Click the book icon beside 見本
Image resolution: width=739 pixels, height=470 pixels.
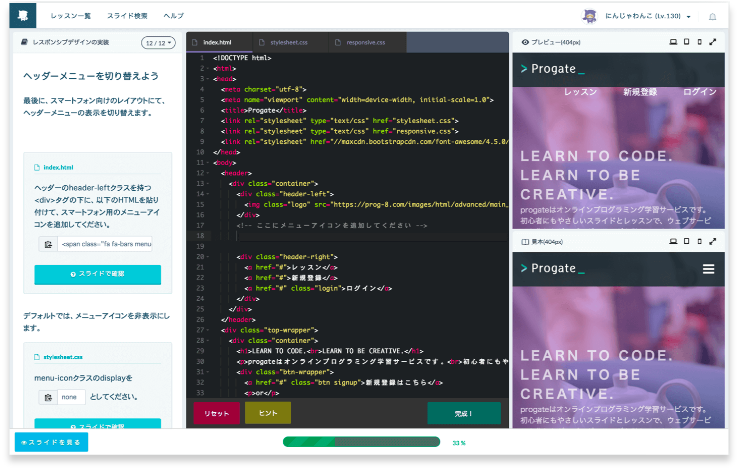coord(525,242)
